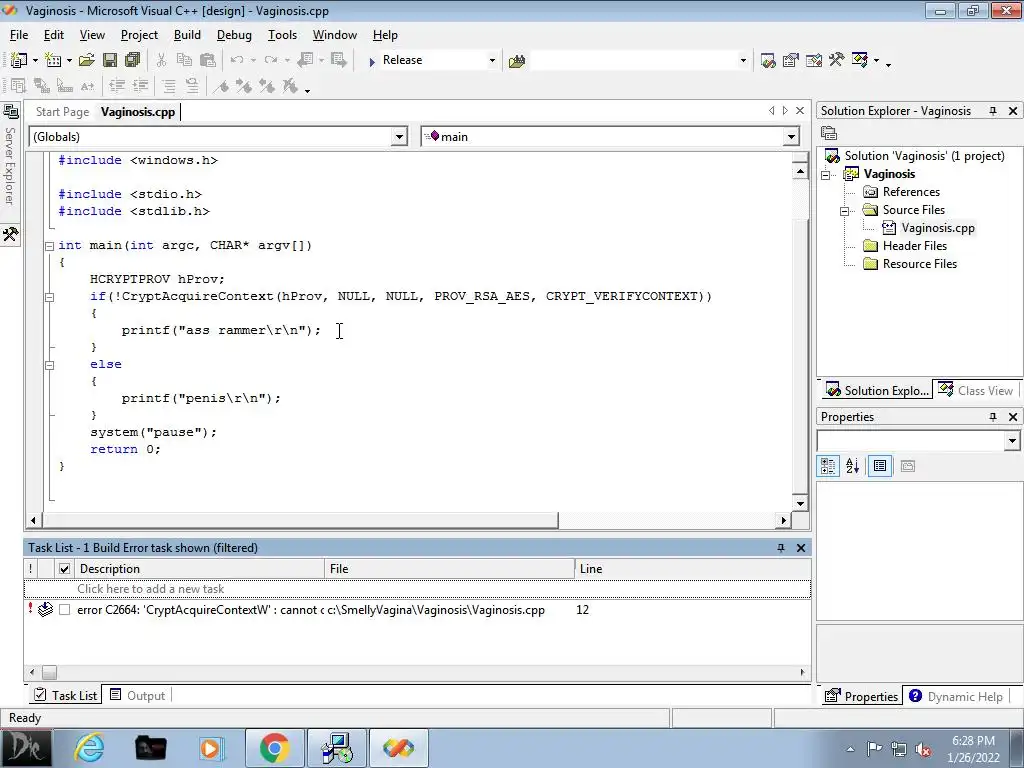The height and width of the screenshot is (768, 1024).
Task: Pin the Solution Explorer panel
Action: (x=993, y=111)
